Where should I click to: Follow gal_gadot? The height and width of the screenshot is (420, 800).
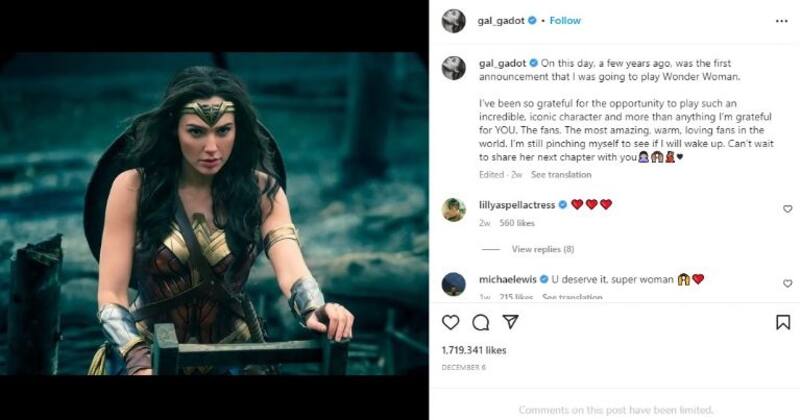[x=564, y=20]
